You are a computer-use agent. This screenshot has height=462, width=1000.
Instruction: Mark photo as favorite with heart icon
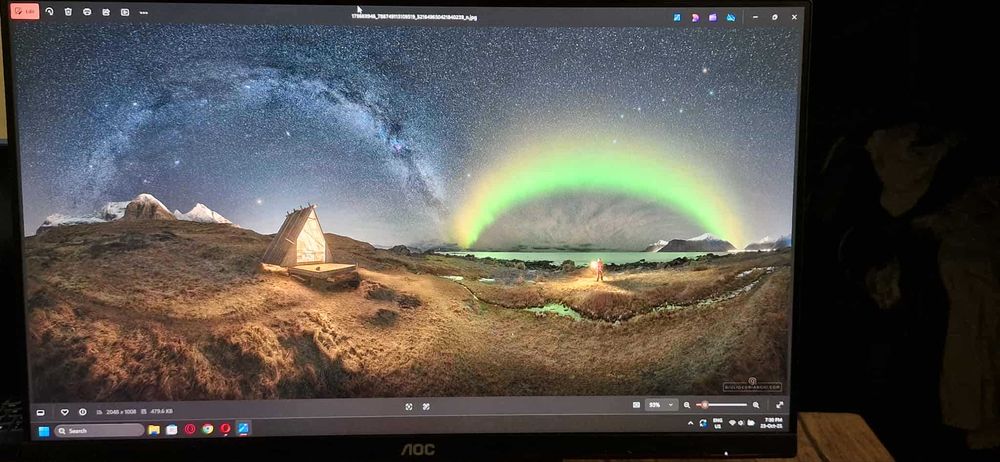click(64, 412)
